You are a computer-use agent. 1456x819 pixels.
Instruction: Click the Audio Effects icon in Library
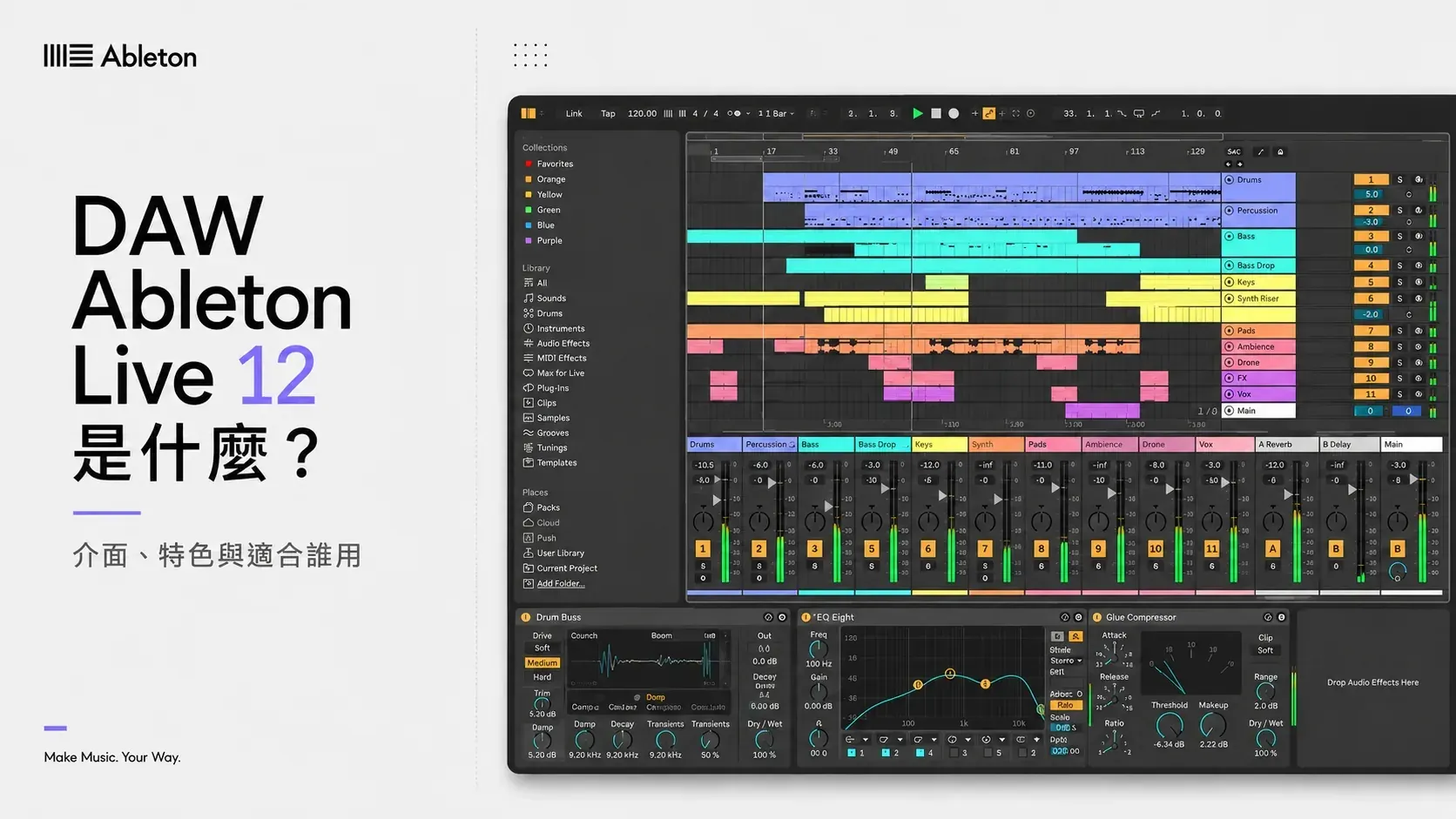pyautogui.click(x=528, y=343)
